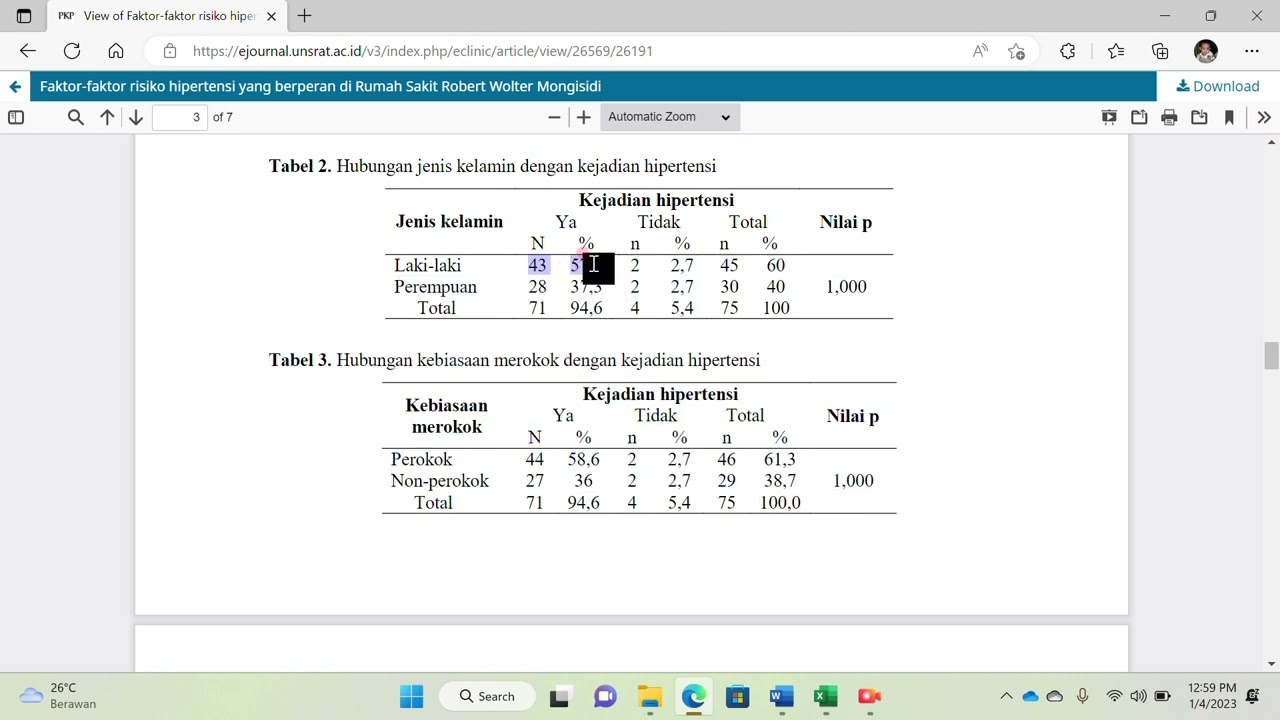Screen dimensions: 1280x720
Task: Open Word from taskbar
Action: 781,696
